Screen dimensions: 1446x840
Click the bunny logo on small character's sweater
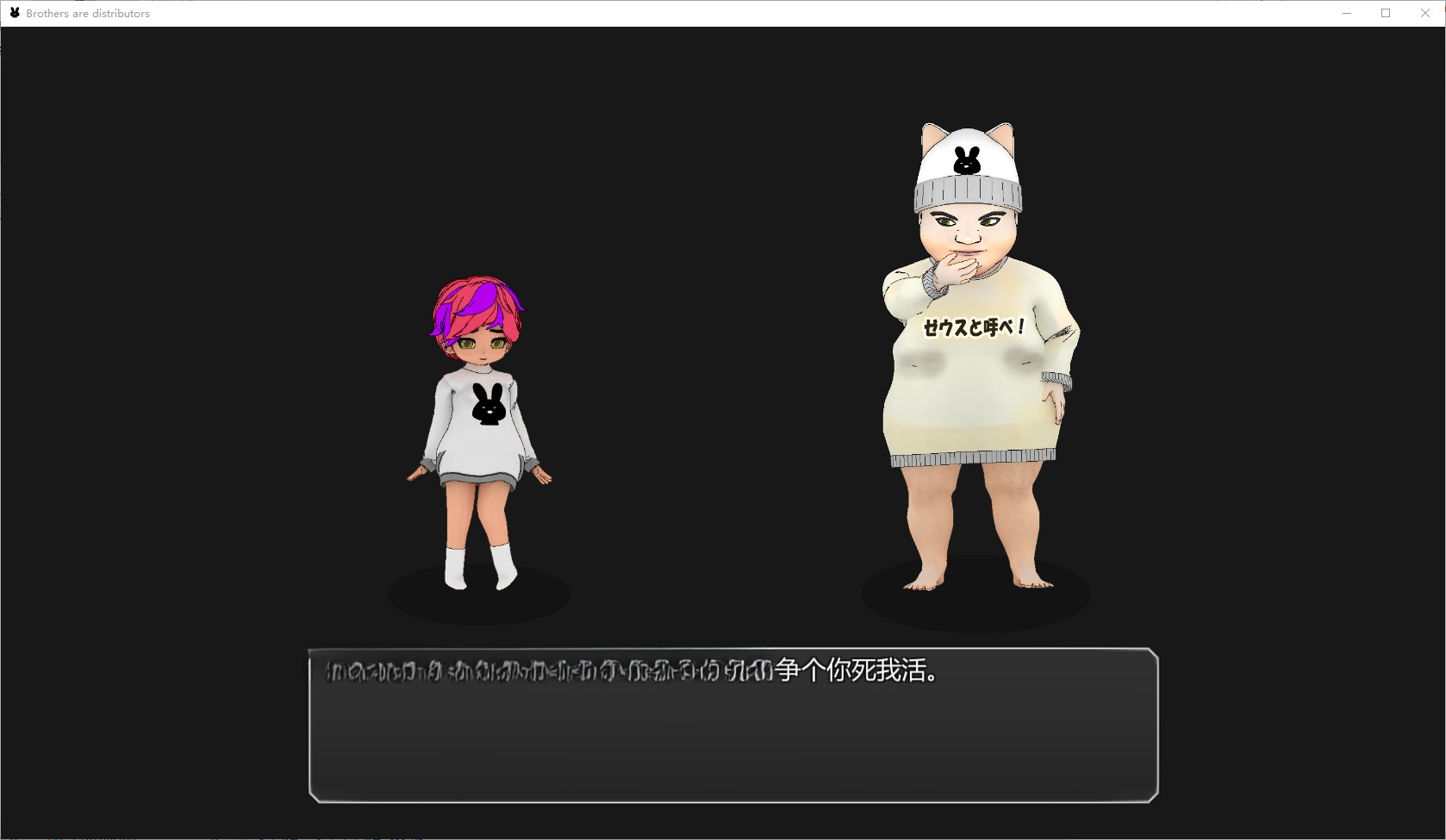point(488,404)
